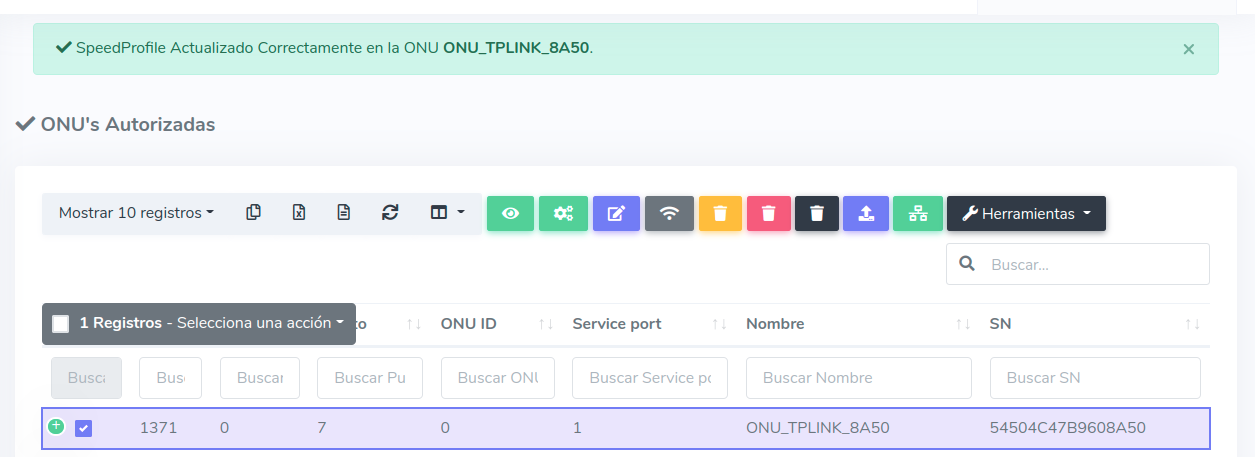Click the yellow trash can button

720,214
